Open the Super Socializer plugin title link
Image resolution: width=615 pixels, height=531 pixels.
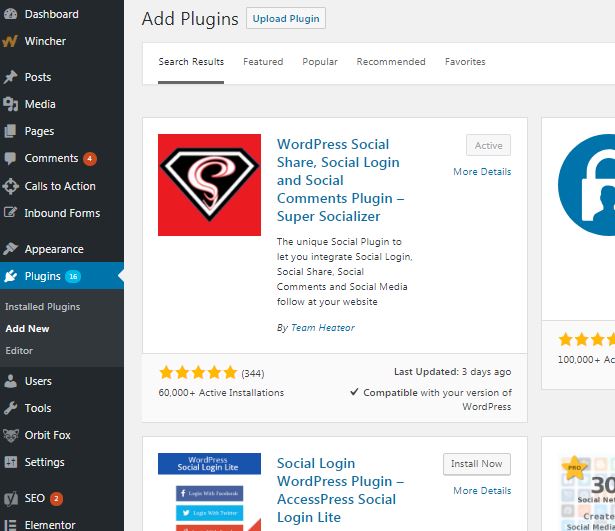(x=340, y=180)
